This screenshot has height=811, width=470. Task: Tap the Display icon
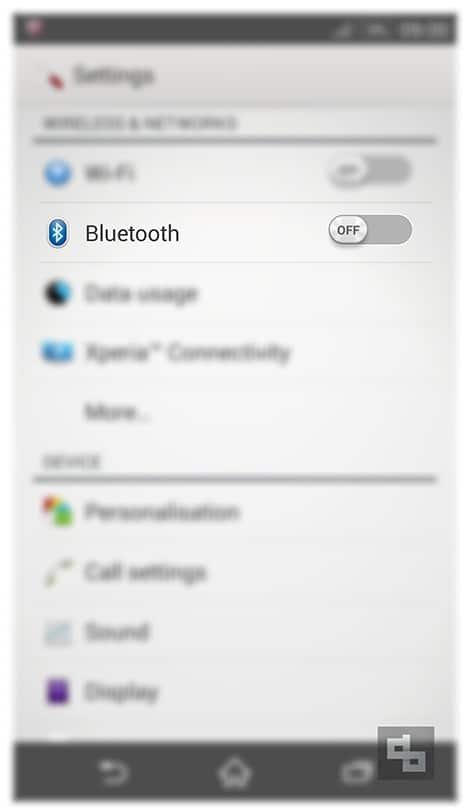[x=57, y=692]
